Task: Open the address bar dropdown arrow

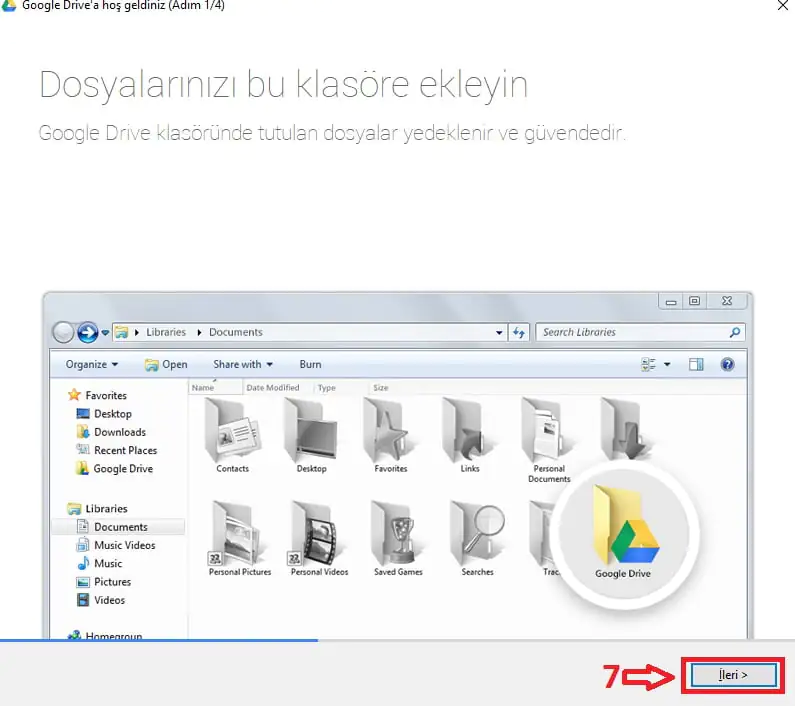Action: point(499,333)
